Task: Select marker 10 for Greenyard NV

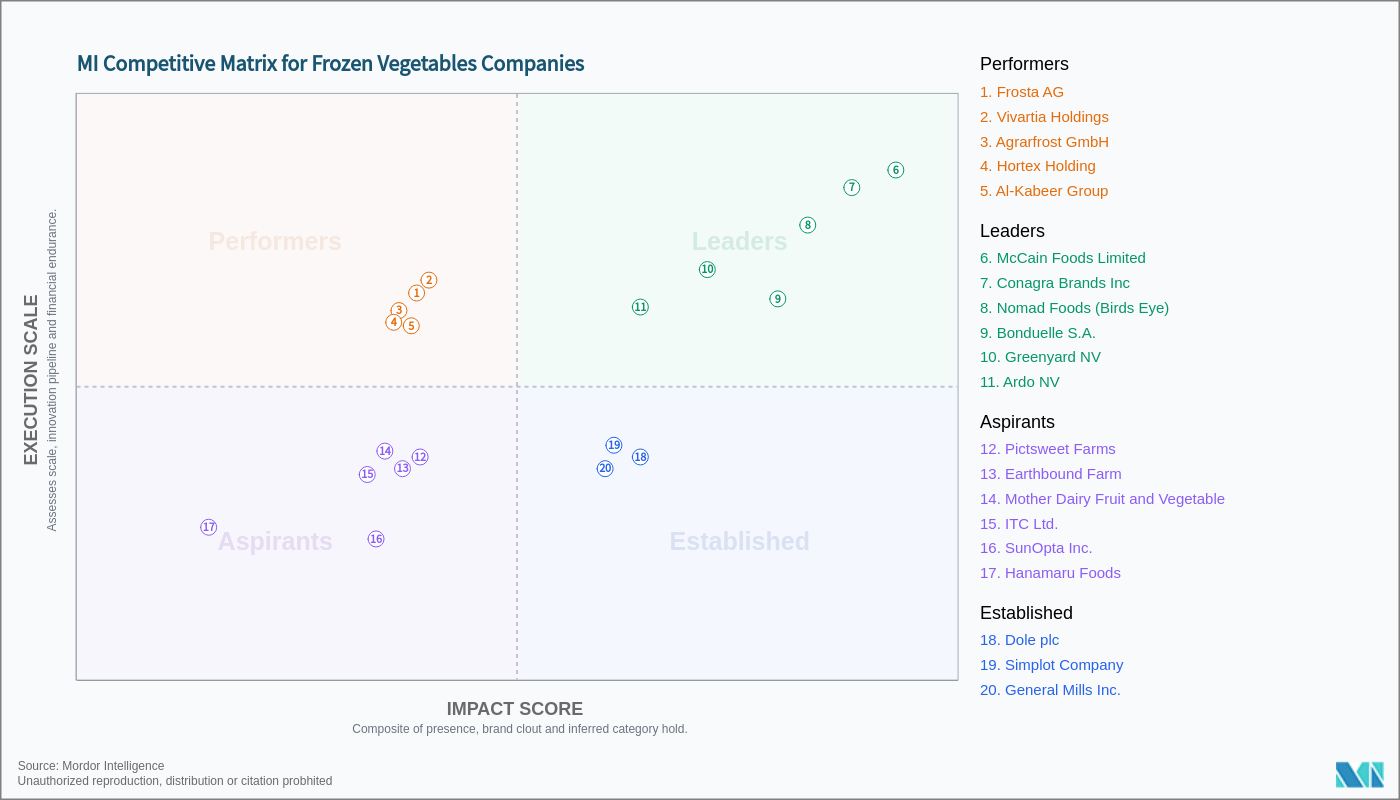Action: (x=708, y=269)
